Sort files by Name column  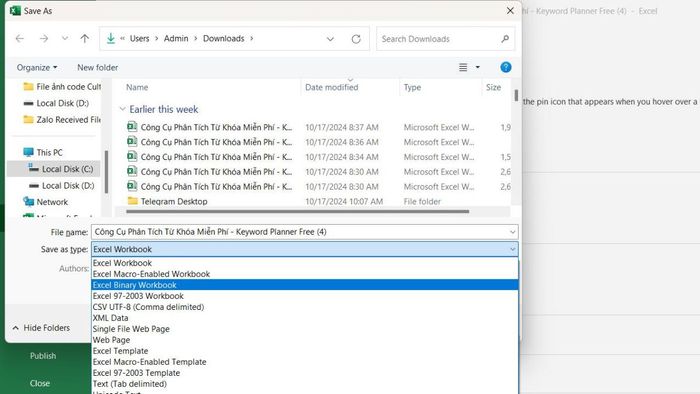(137, 87)
